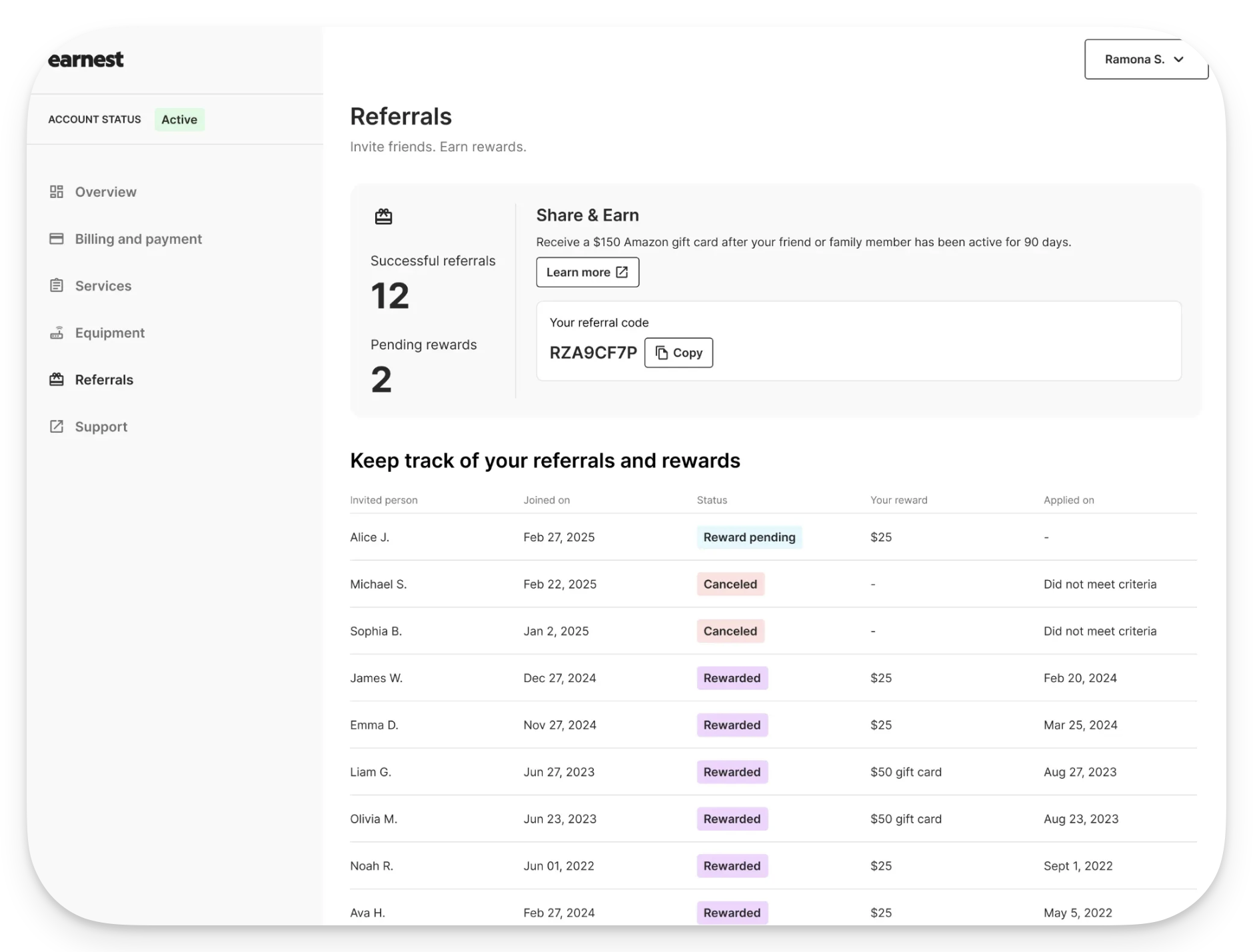
Task: Open the Support link
Action: click(x=101, y=426)
